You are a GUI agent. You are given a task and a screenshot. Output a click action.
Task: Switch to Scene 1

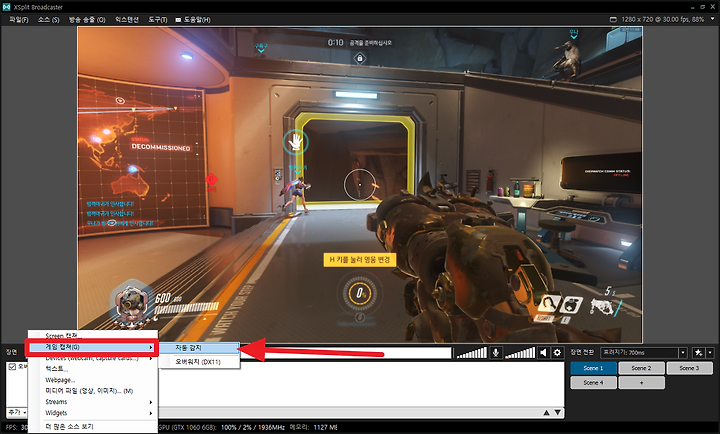coord(593,368)
